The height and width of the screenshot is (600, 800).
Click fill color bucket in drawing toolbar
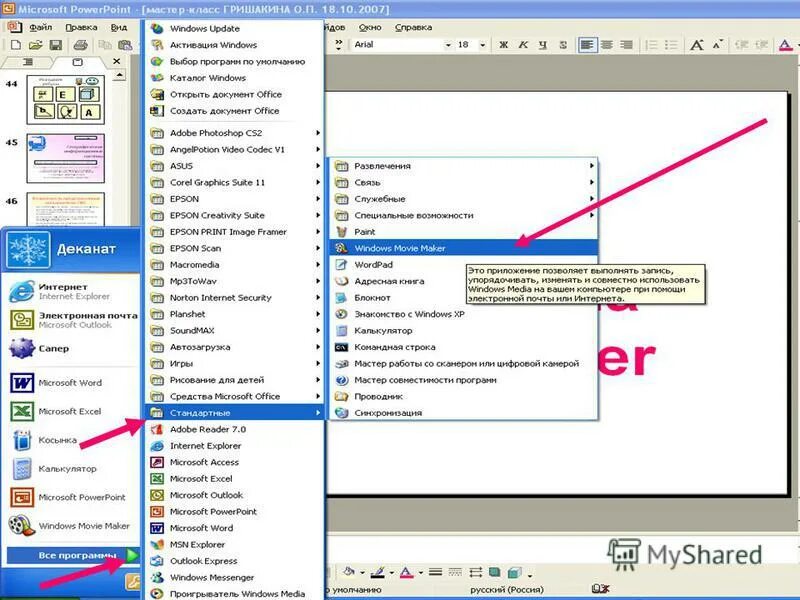348,572
